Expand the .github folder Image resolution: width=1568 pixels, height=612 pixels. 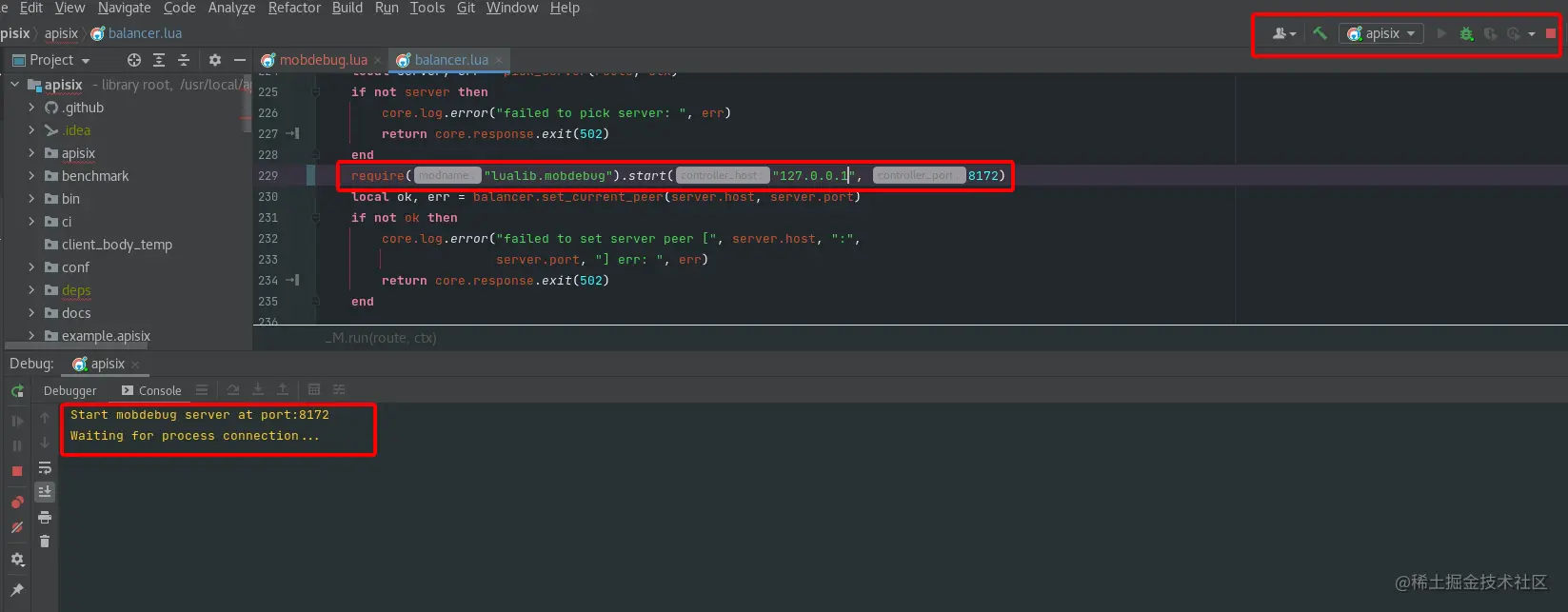[x=31, y=108]
